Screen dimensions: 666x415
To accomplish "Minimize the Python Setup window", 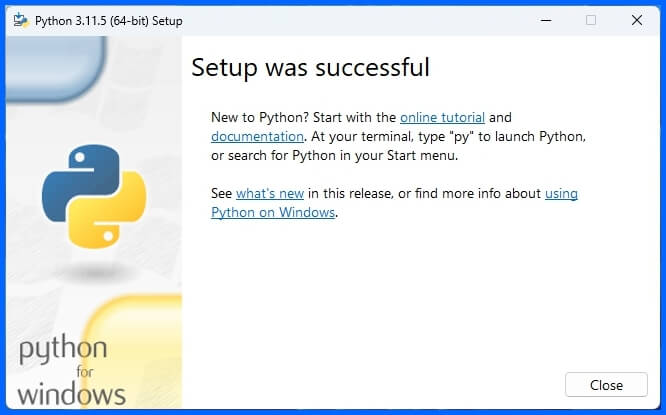I will tap(546, 20).
